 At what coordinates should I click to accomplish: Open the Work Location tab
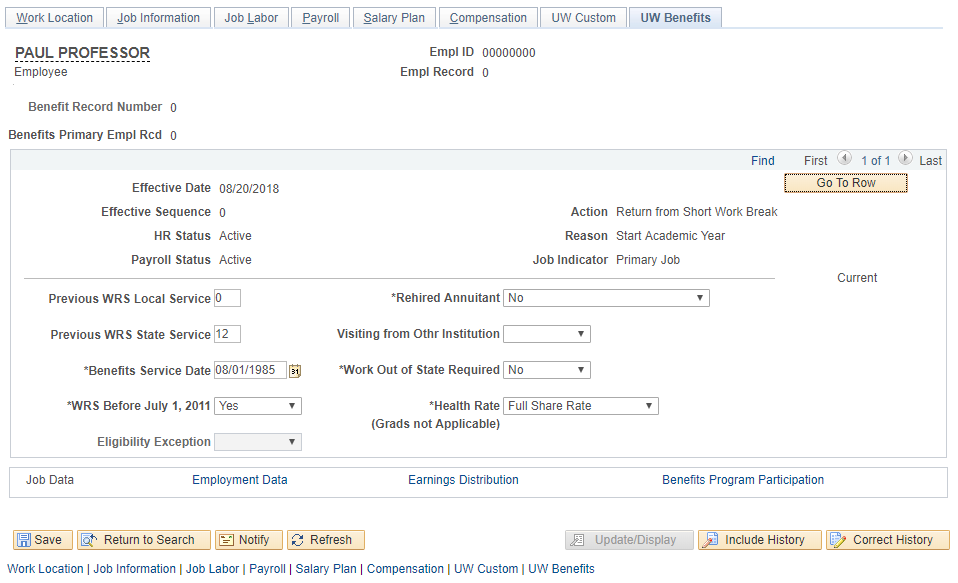pyautogui.click(x=54, y=18)
